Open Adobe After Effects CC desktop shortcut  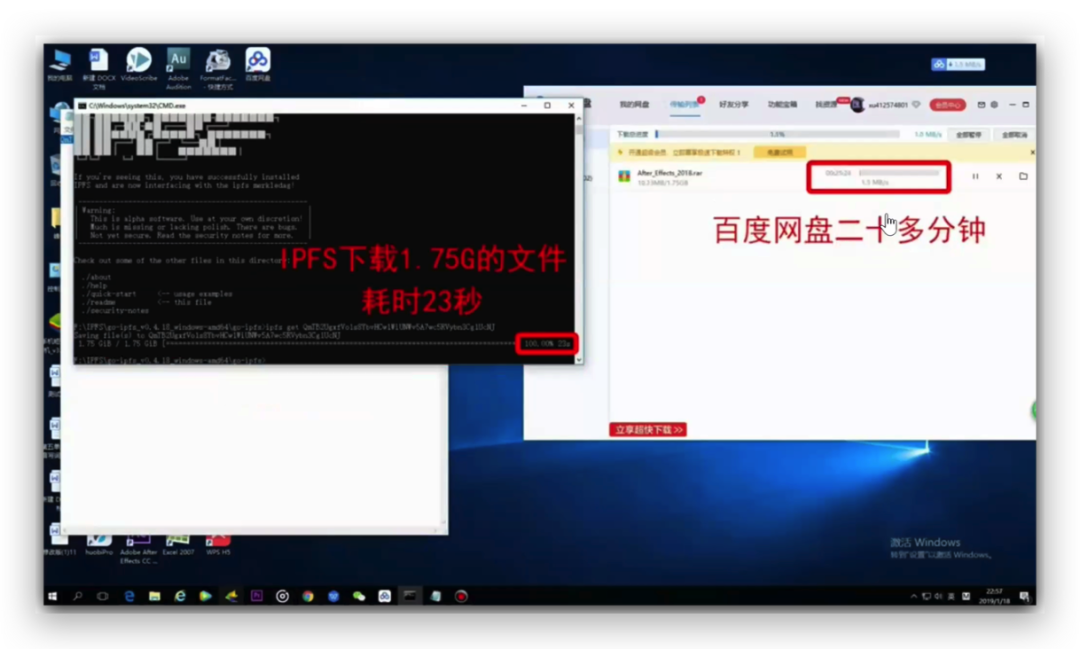(x=138, y=549)
